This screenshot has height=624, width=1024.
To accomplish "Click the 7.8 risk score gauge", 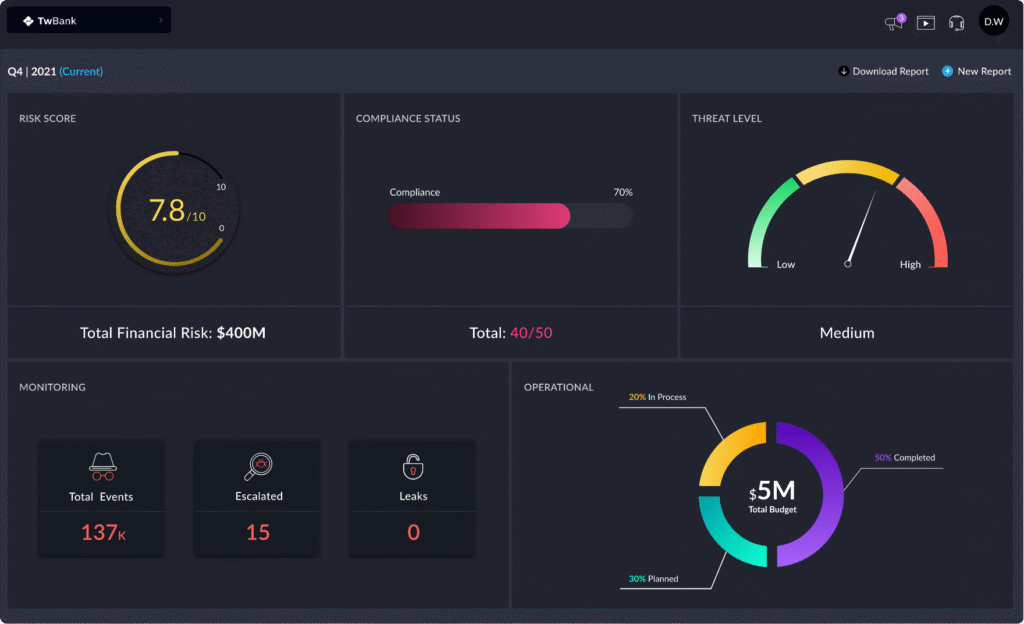I will click(168, 211).
